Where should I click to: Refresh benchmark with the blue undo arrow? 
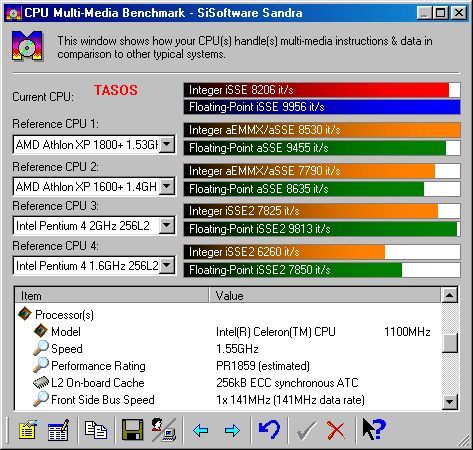(x=269, y=430)
